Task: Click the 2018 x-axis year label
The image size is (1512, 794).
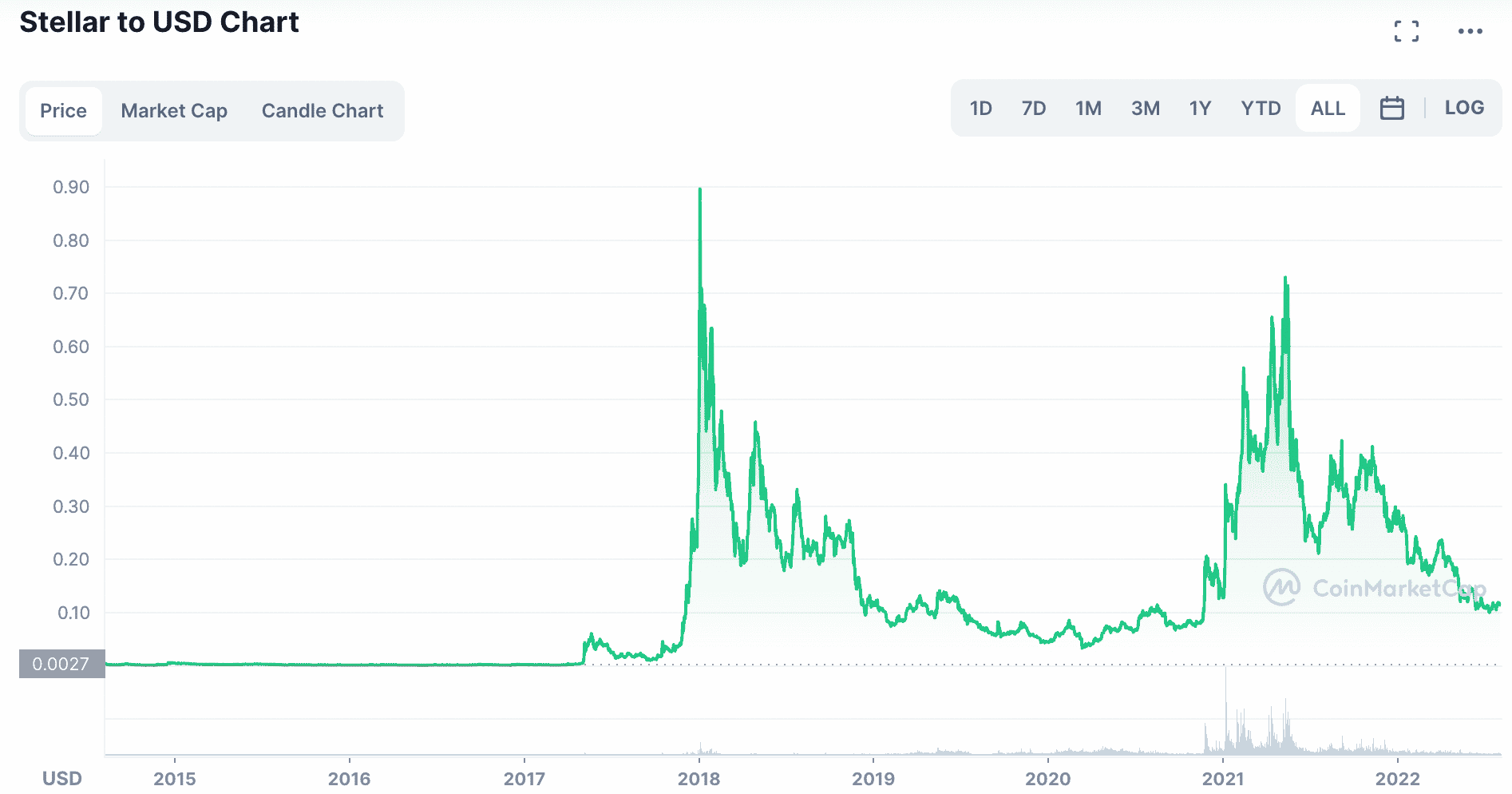Action: pyautogui.click(x=699, y=779)
